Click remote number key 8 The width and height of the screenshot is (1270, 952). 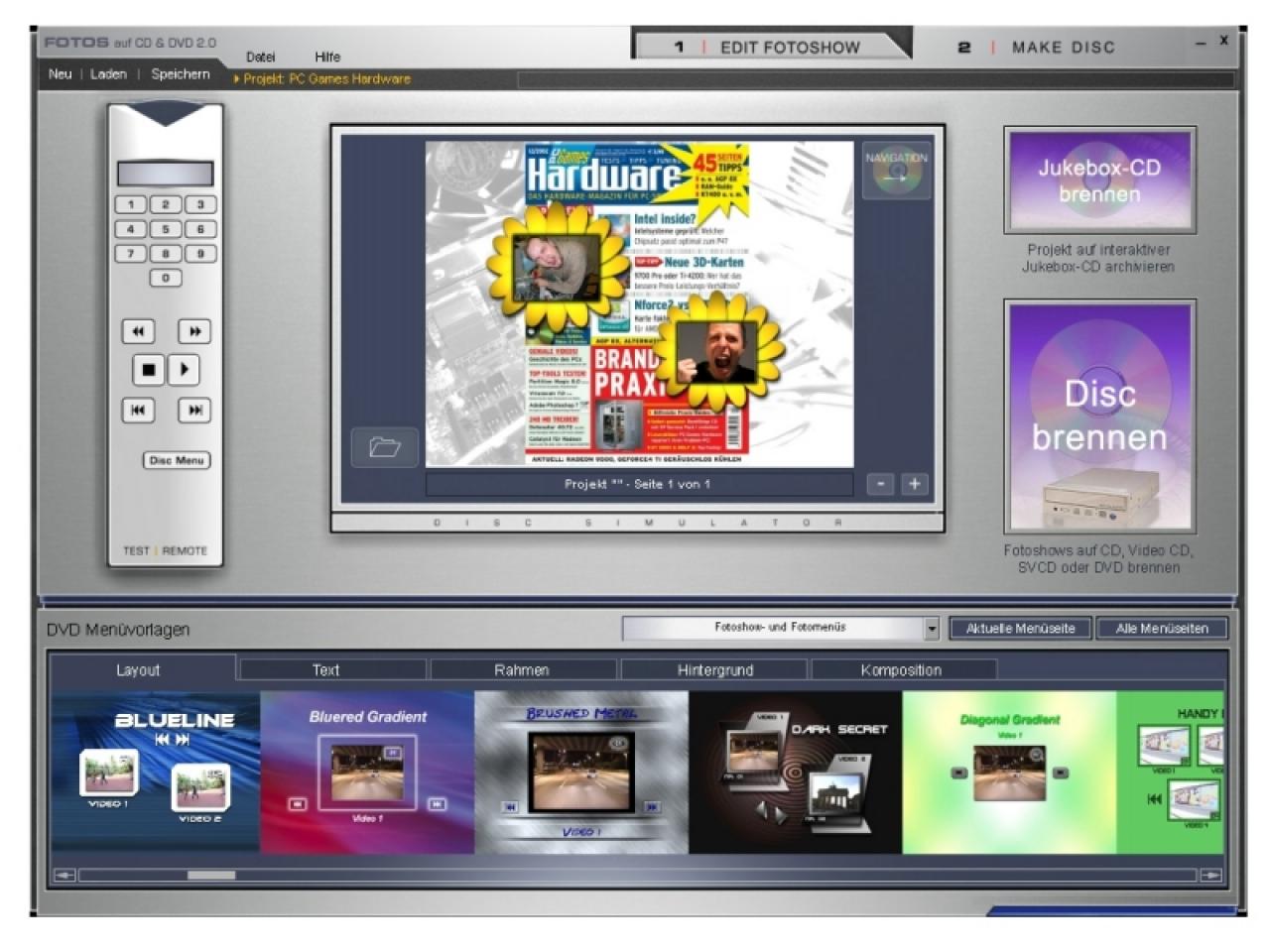point(166,254)
